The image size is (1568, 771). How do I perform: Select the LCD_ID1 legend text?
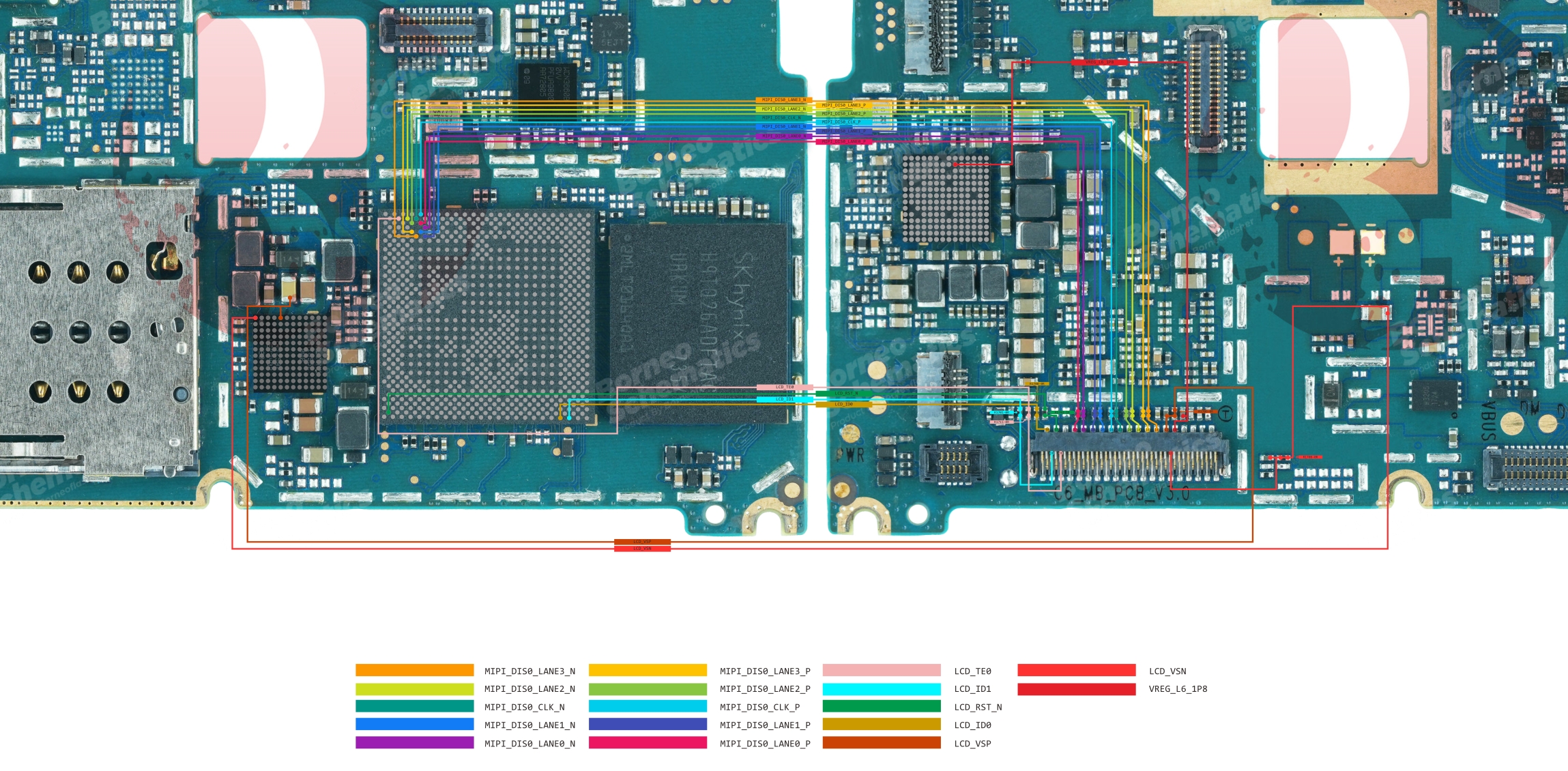pos(972,689)
